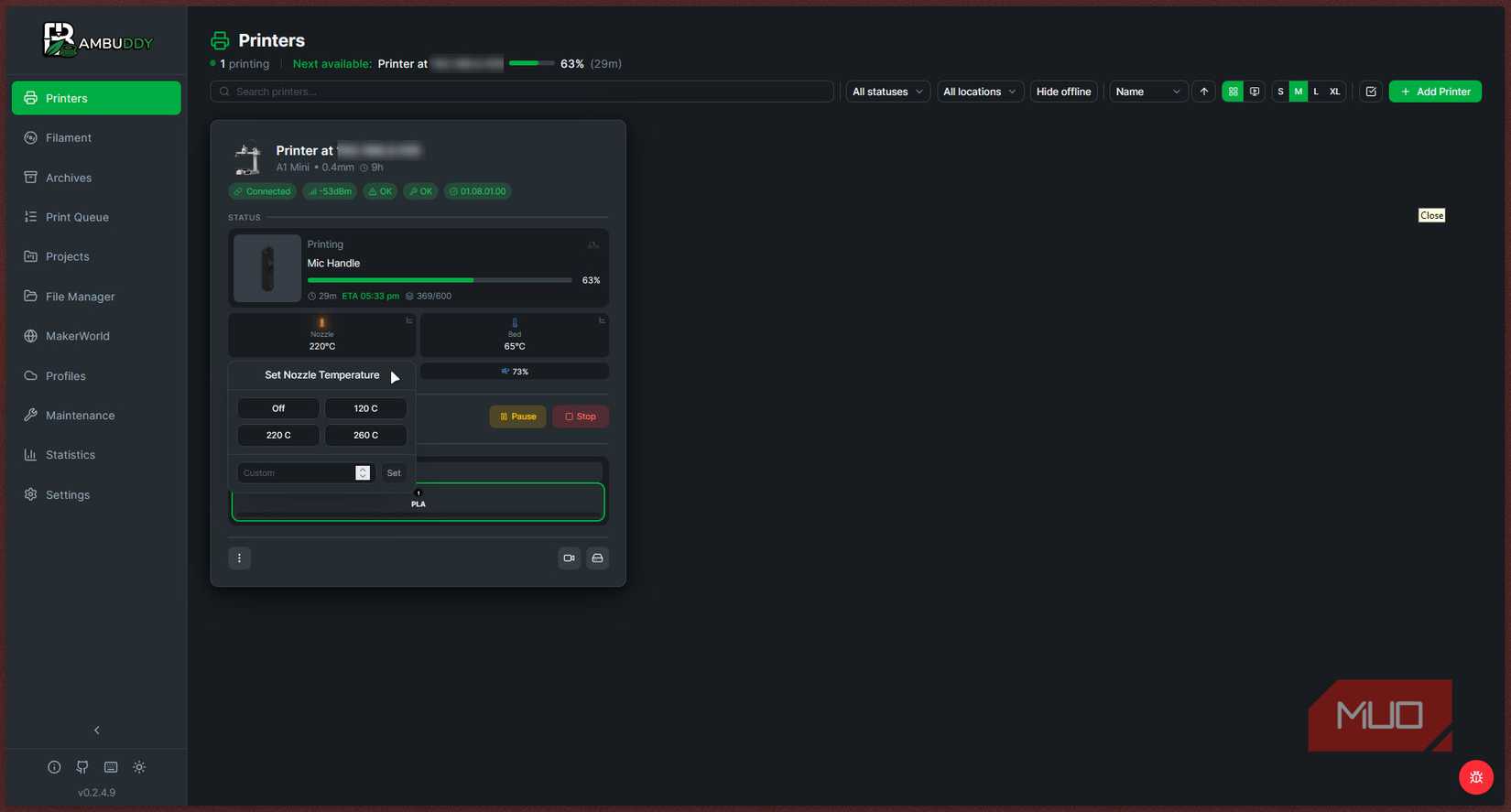
Task: Click the 73% fan speed indicator
Action: pos(515,372)
